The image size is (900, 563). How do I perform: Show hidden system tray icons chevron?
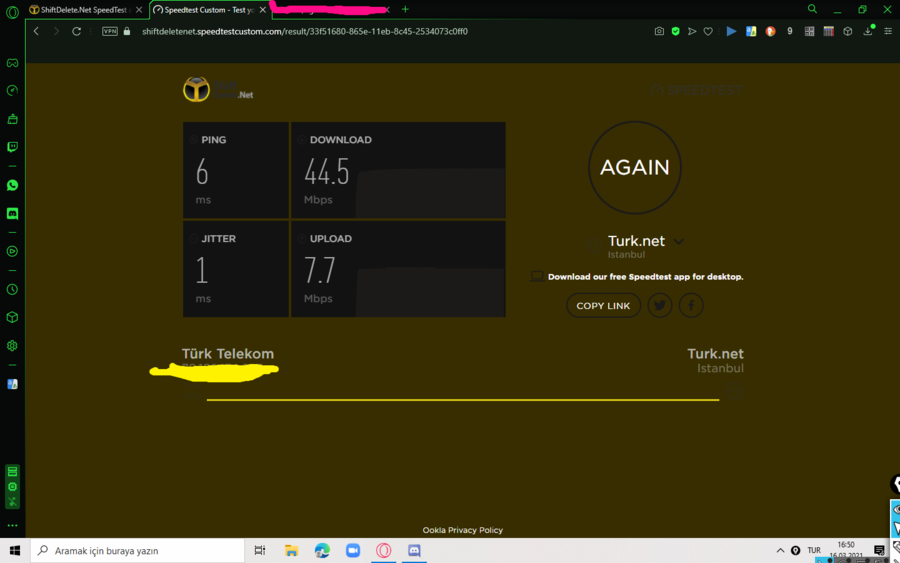click(x=780, y=550)
